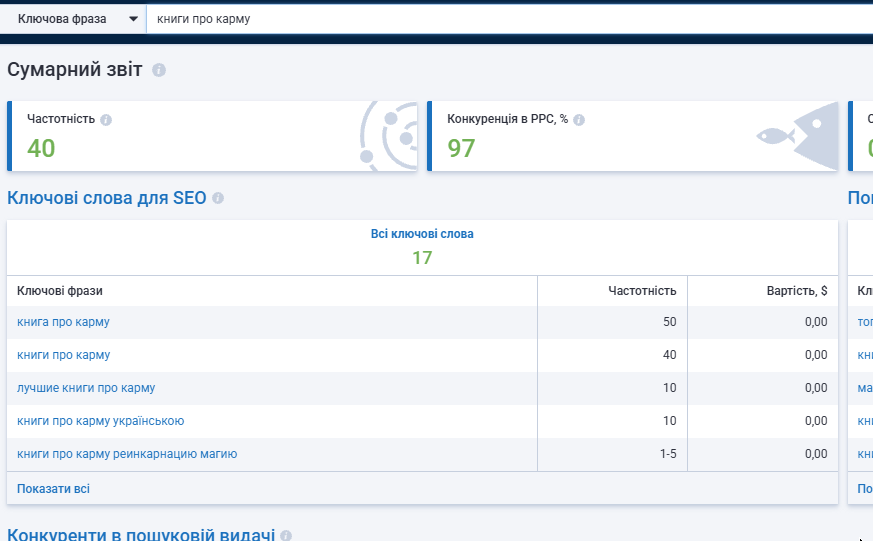Click the dropdown arrow next to Ключова фраза

click(133, 19)
